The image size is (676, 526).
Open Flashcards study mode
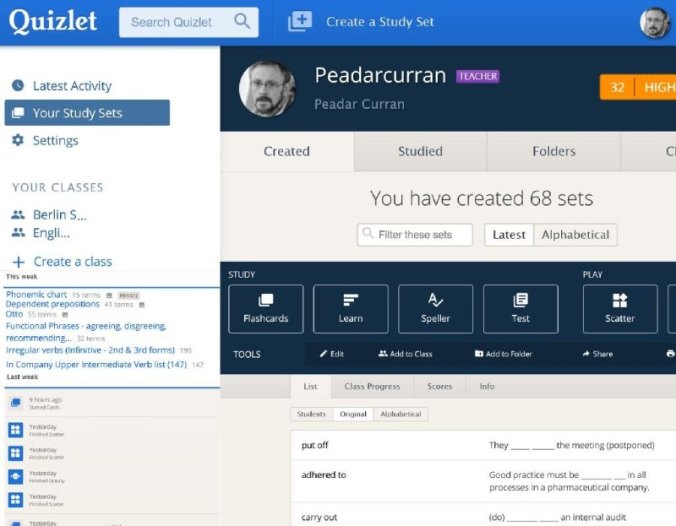point(266,309)
